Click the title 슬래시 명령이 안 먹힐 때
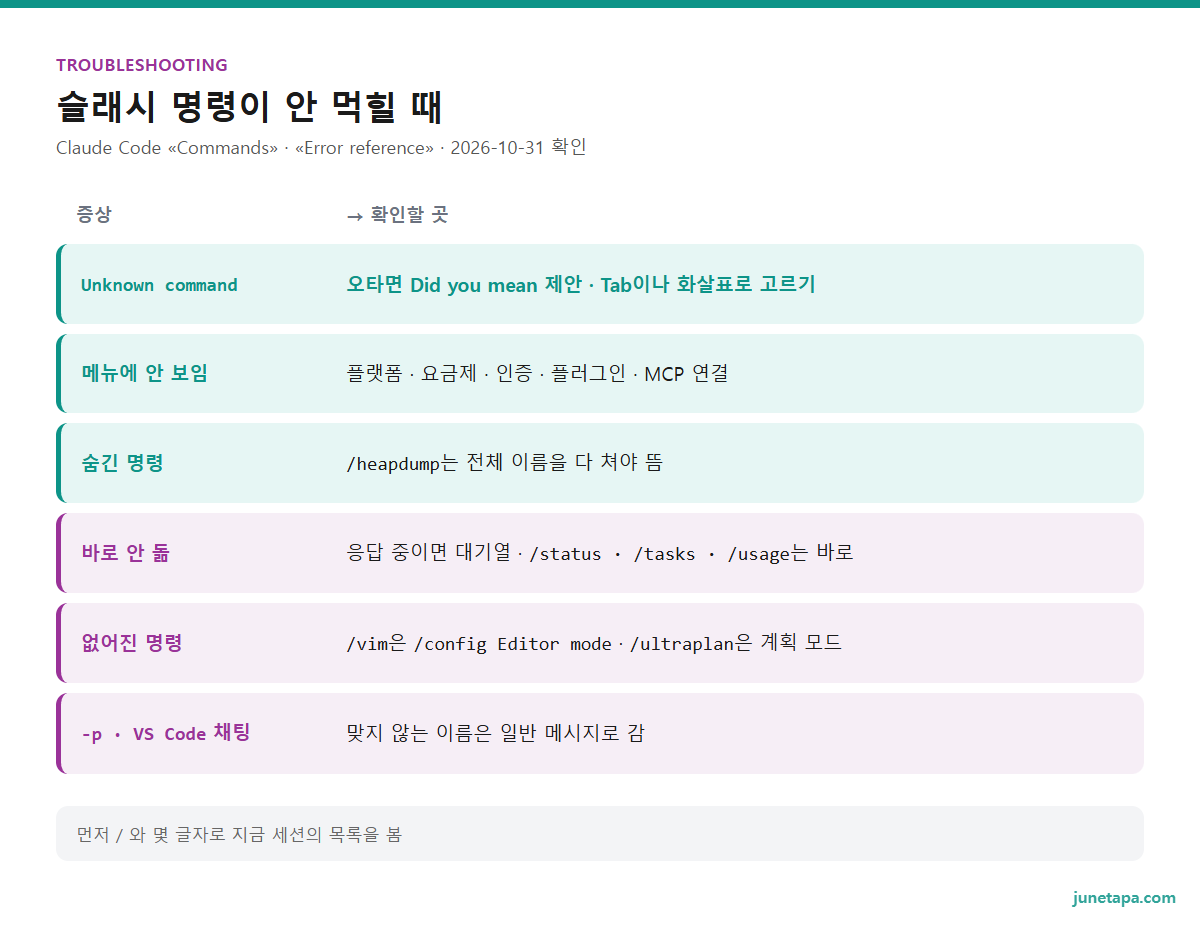1200x925 pixels. point(249,106)
